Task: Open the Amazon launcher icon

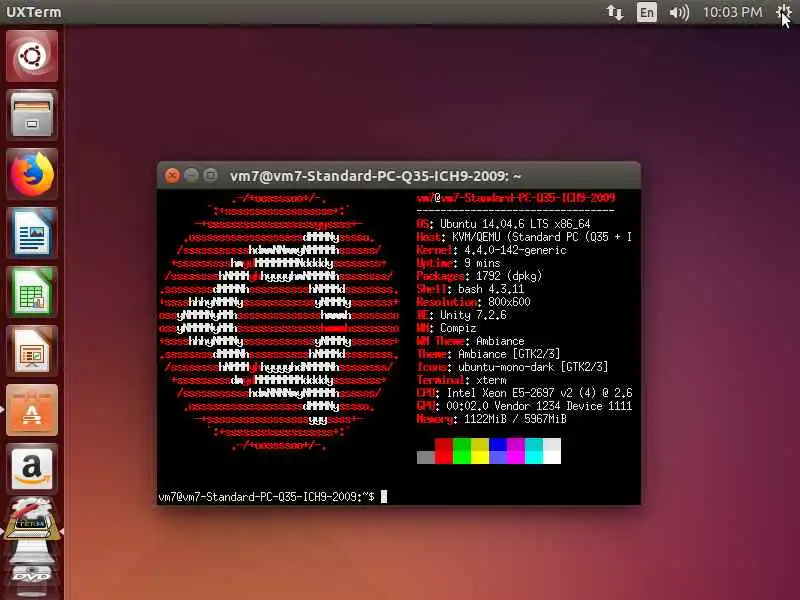Action: 32,469
